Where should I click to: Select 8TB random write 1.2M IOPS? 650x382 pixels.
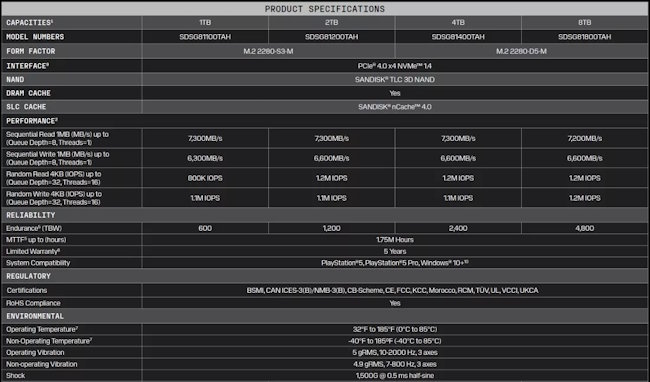(585, 198)
